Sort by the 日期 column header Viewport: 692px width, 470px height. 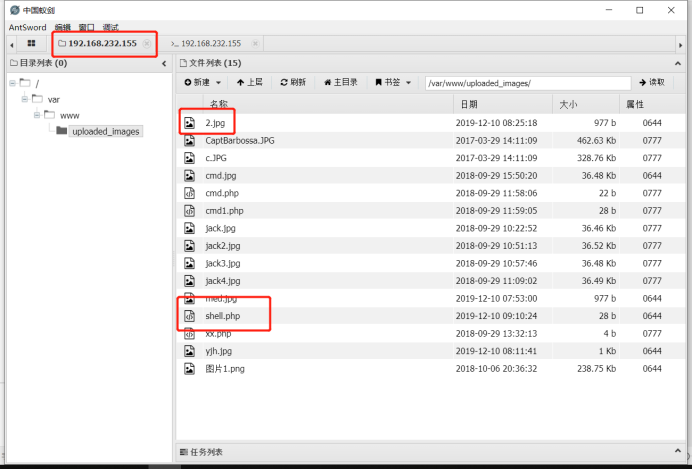tap(469, 104)
